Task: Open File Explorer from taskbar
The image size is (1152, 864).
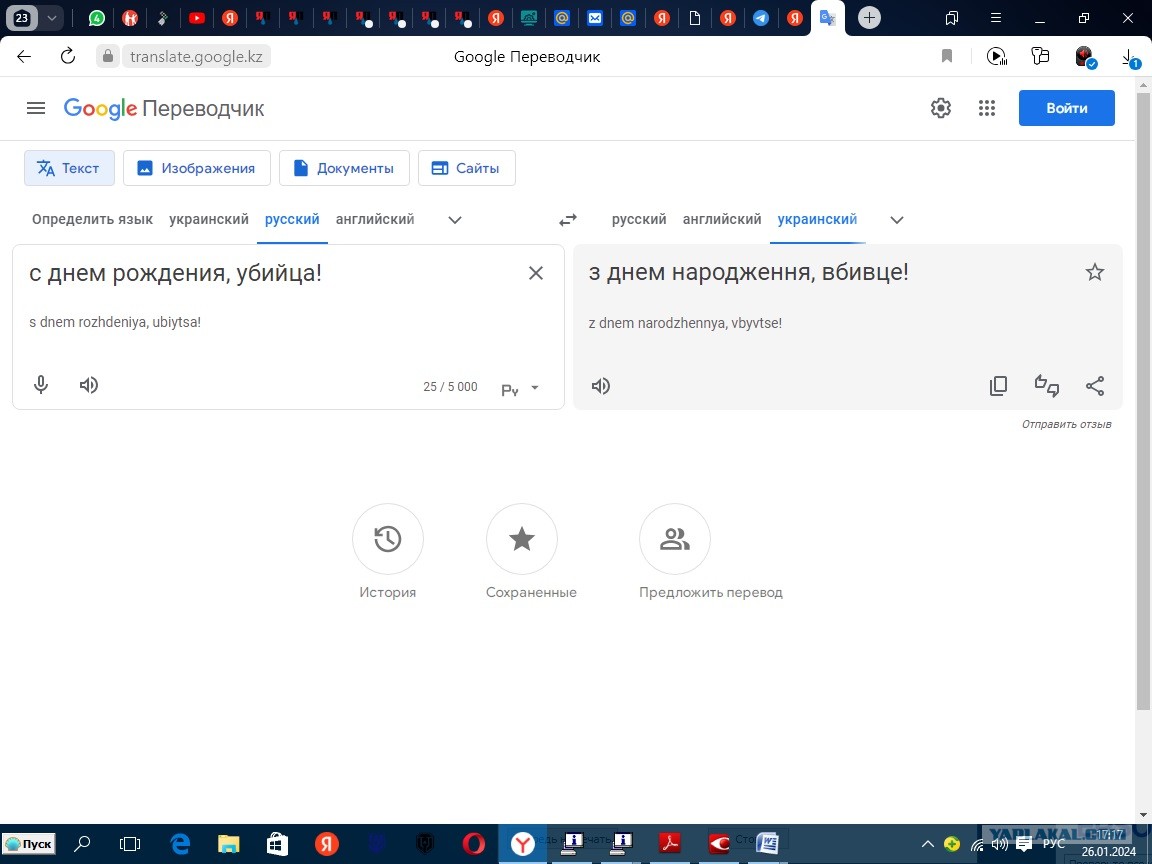Action: 229,844
